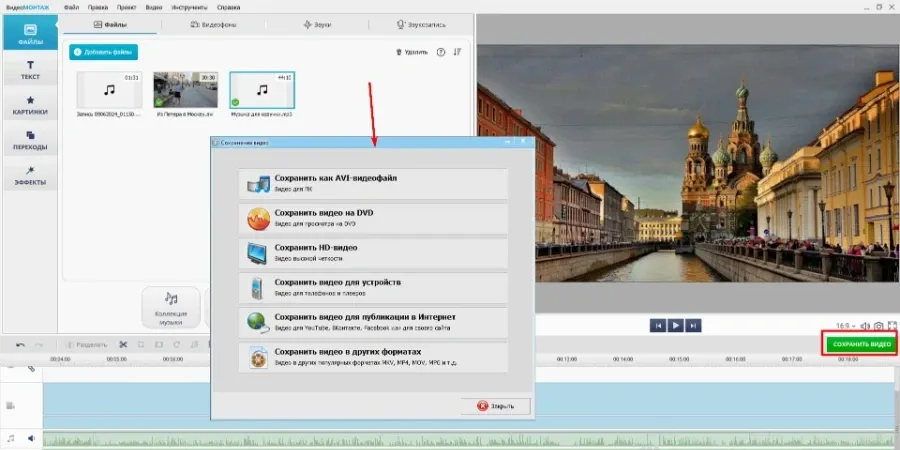Open fullscreen preview mode

[893, 326]
